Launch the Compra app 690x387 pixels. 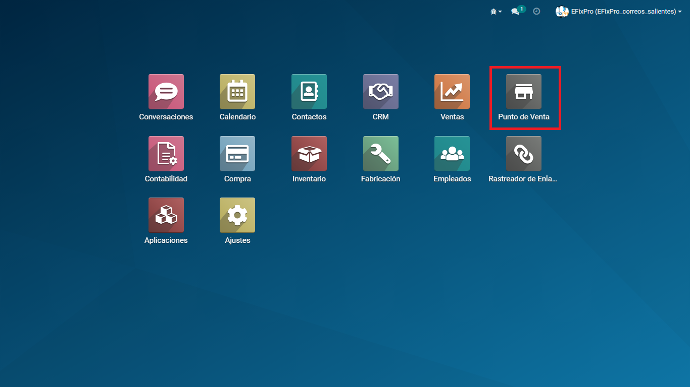[x=237, y=154]
